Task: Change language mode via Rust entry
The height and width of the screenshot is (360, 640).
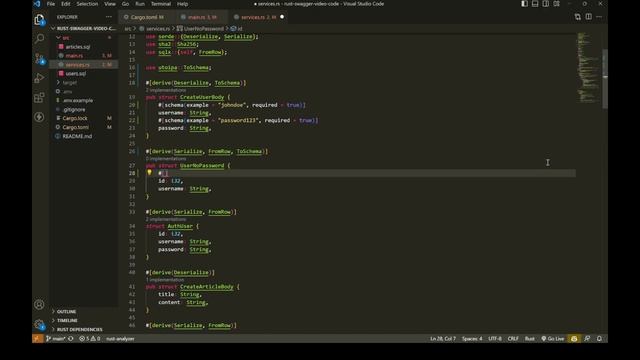Action: click(x=530, y=338)
